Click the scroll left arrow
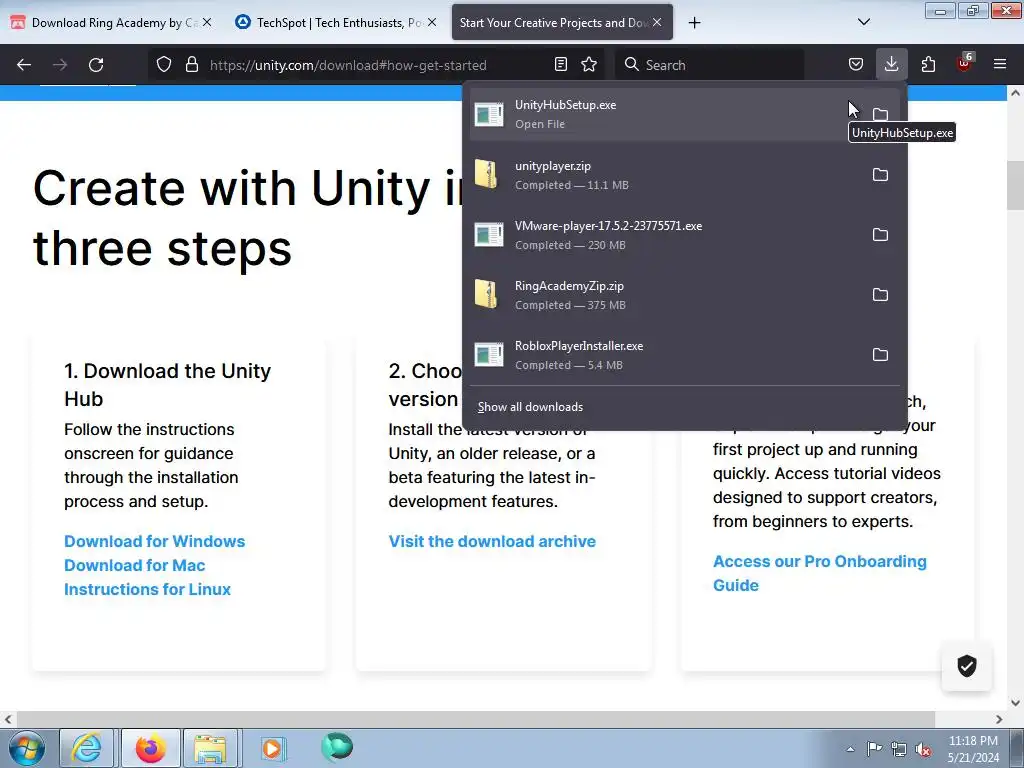Screen dimensions: 1024x768 pyautogui.click(x=8, y=719)
